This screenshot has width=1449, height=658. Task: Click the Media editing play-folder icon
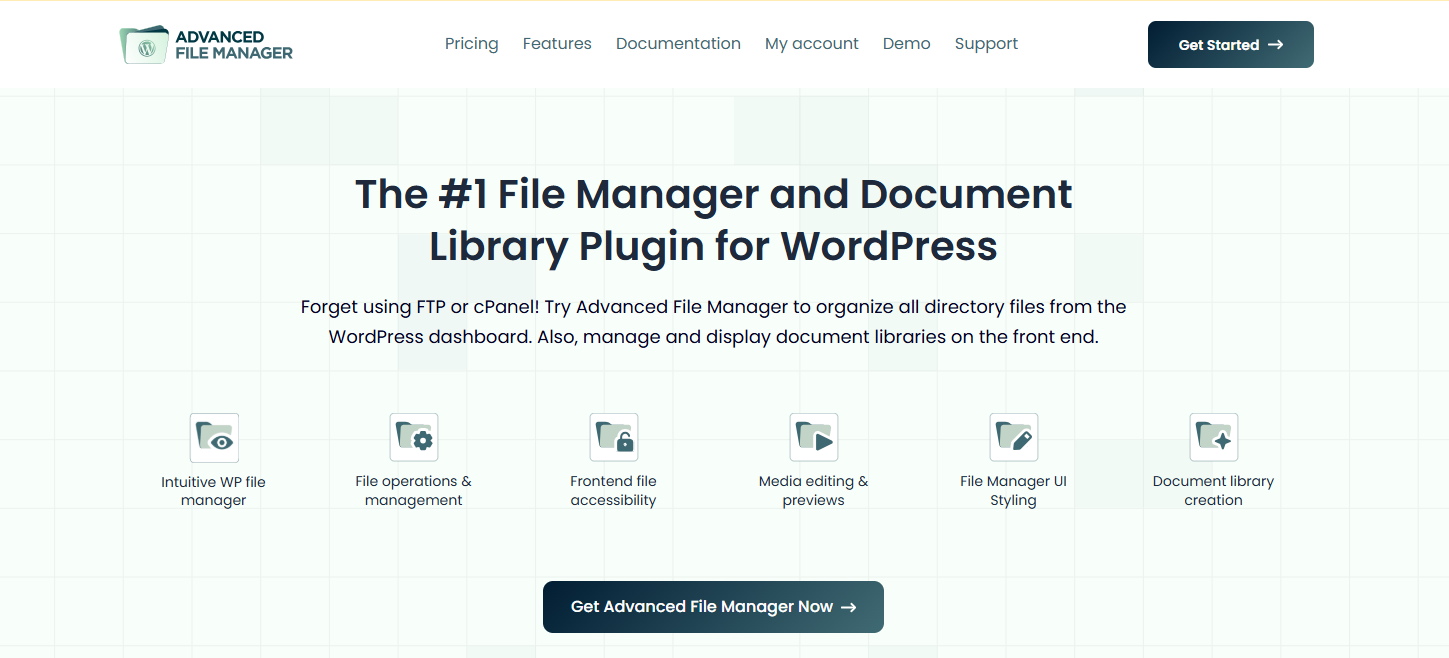[814, 438]
